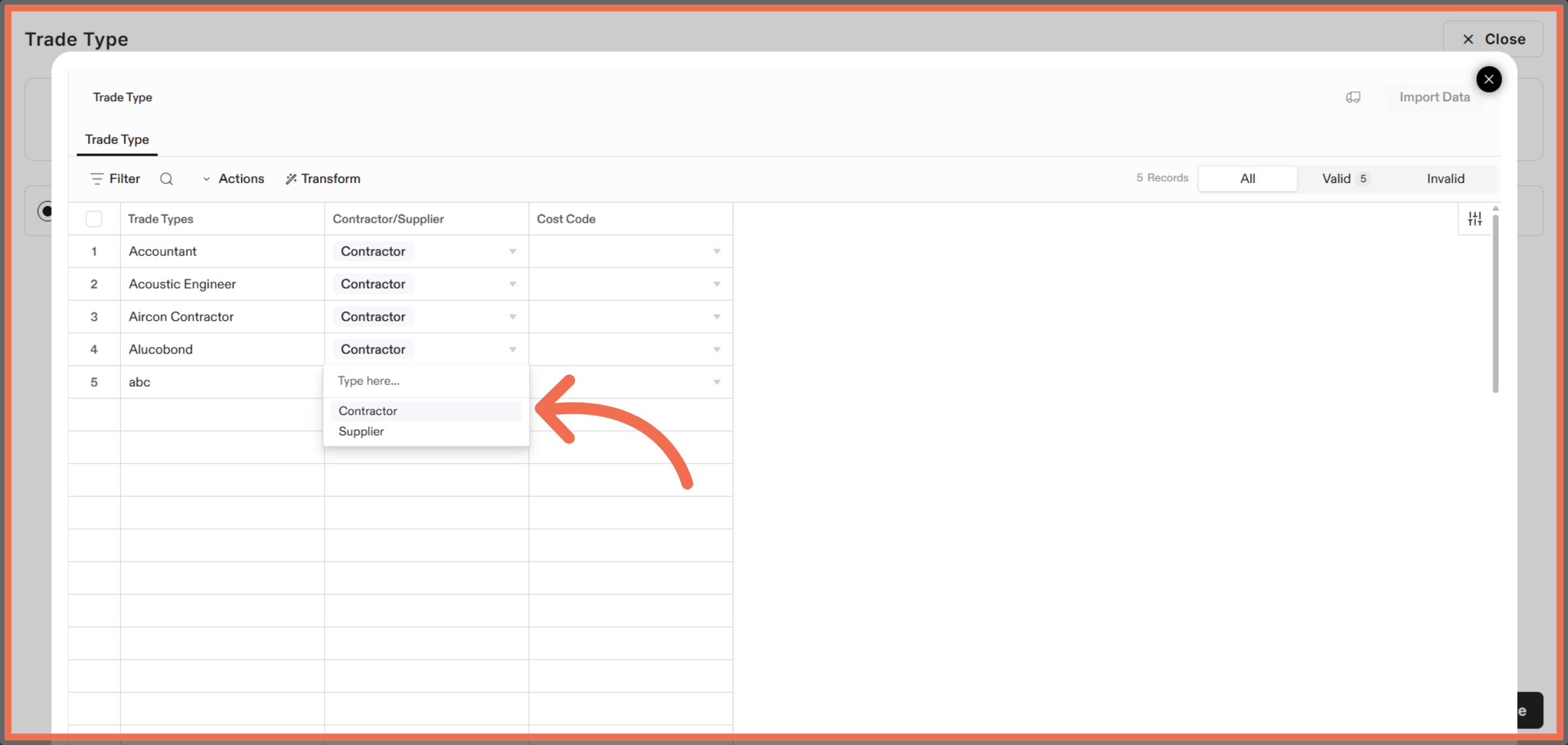Choose Supplier from the dropdown list
This screenshot has width=1568, height=745.
pyautogui.click(x=361, y=431)
